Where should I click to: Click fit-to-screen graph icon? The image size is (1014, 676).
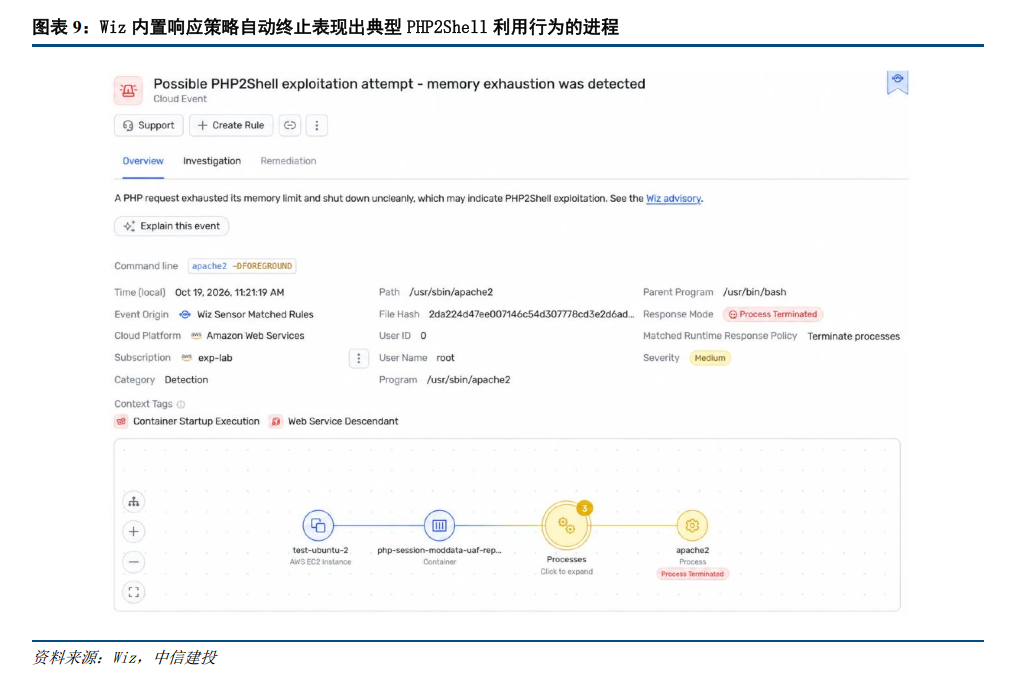click(134, 592)
